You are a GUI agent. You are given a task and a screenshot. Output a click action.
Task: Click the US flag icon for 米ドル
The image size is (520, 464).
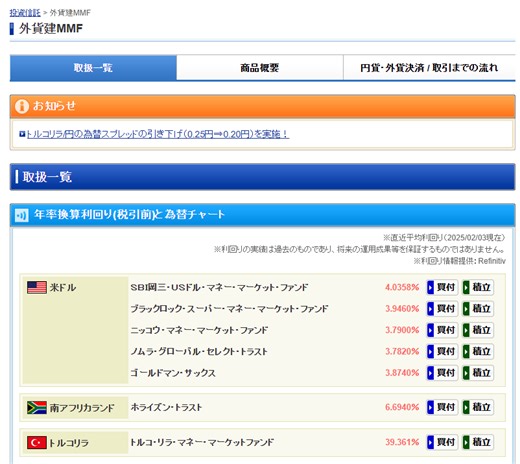click(37, 287)
